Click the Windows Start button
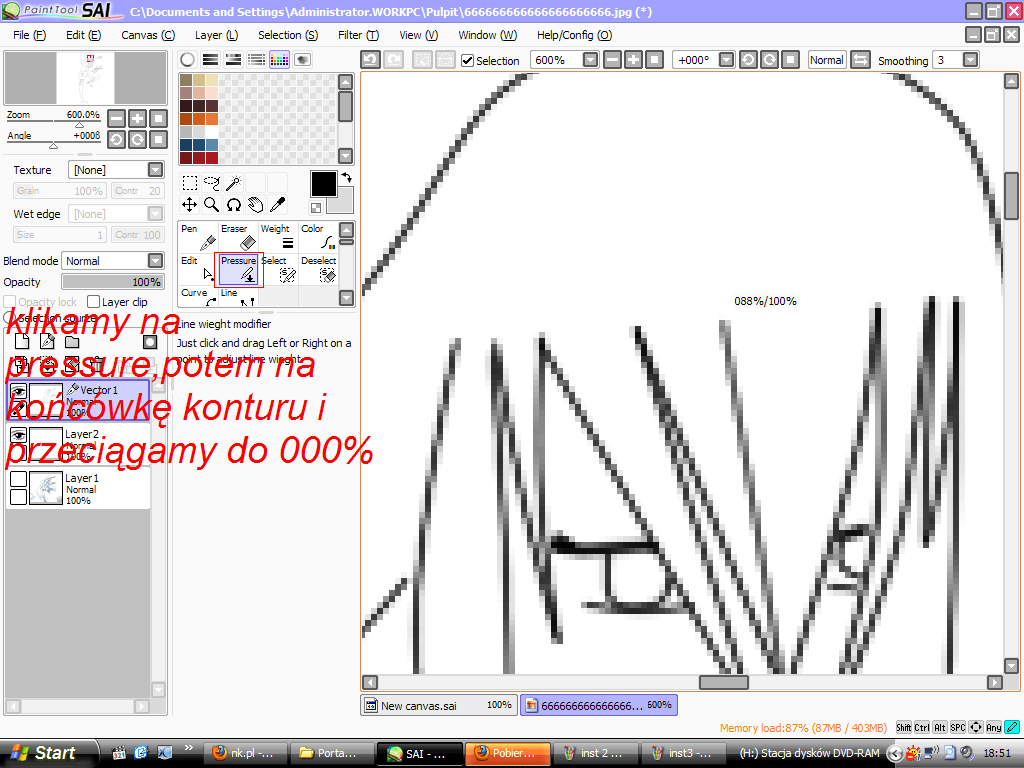The width and height of the screenshot is (1024, 768). [x=48, y=753]
